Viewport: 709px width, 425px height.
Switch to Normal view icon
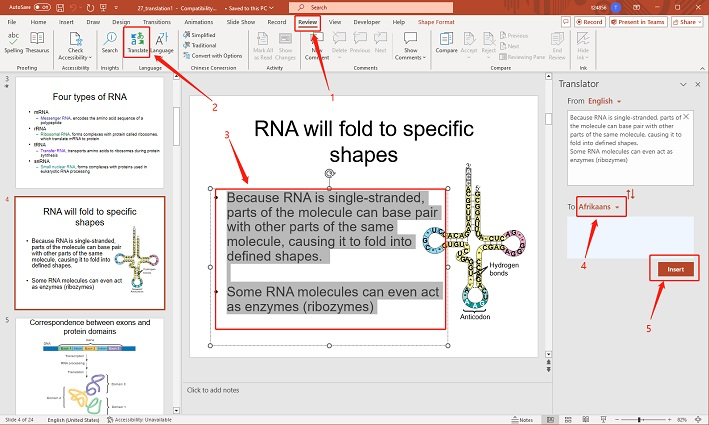coord(550,420)
